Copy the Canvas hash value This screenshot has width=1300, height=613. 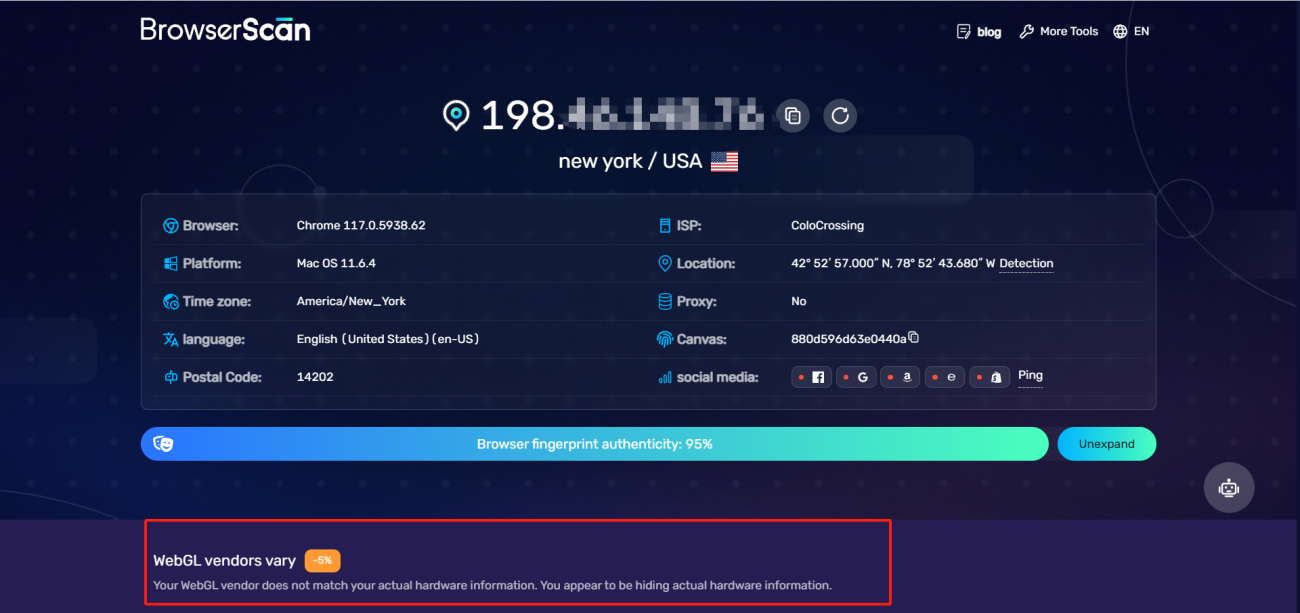point(913,338)
